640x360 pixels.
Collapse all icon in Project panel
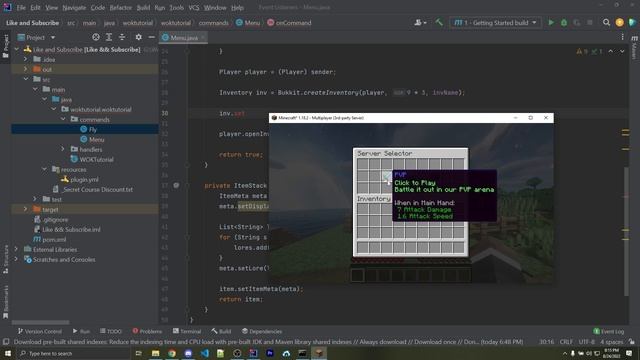click(122, 37)
